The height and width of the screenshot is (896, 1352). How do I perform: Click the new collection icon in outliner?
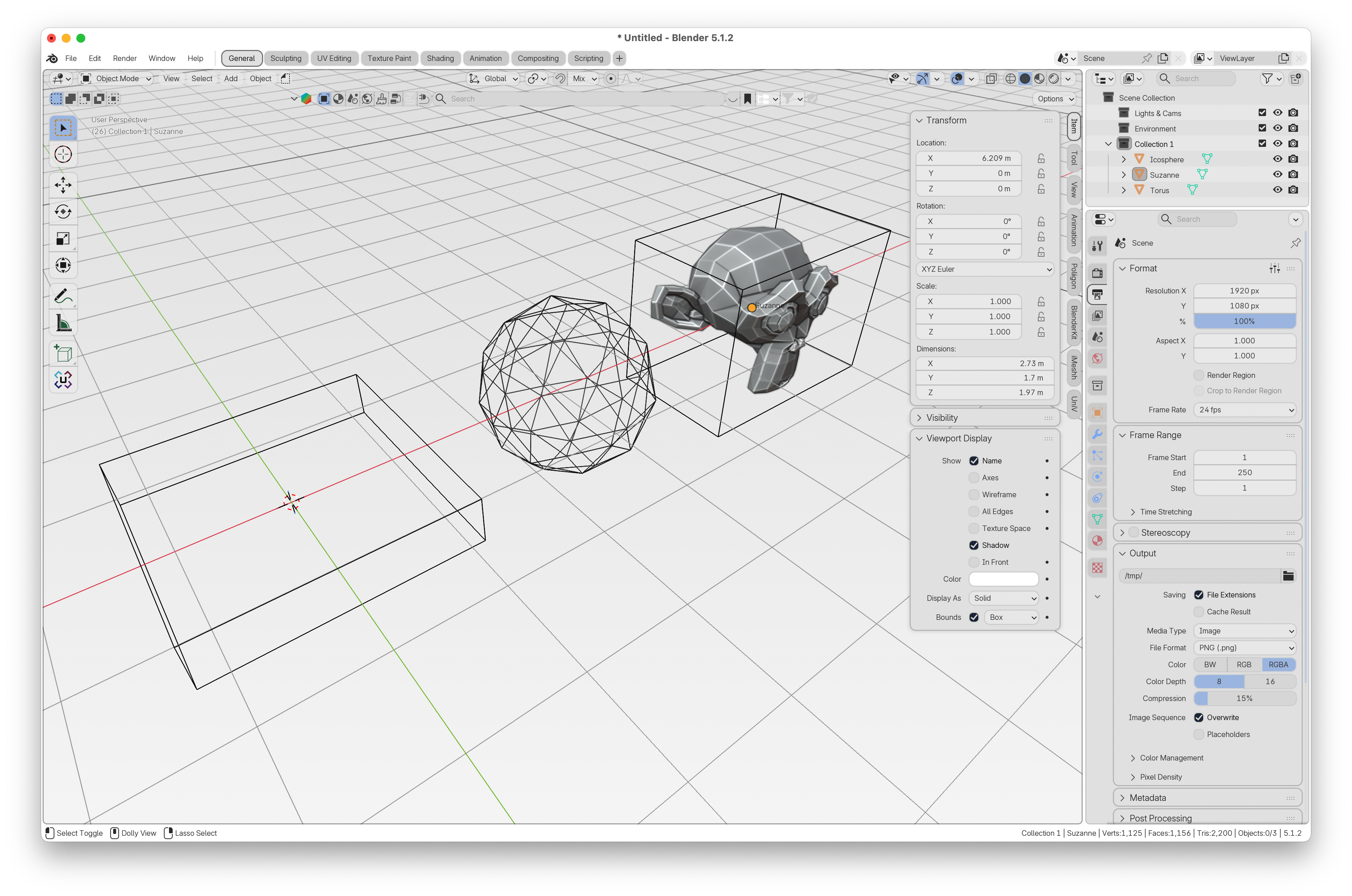pyautogui.click(x=1295, y=79)
